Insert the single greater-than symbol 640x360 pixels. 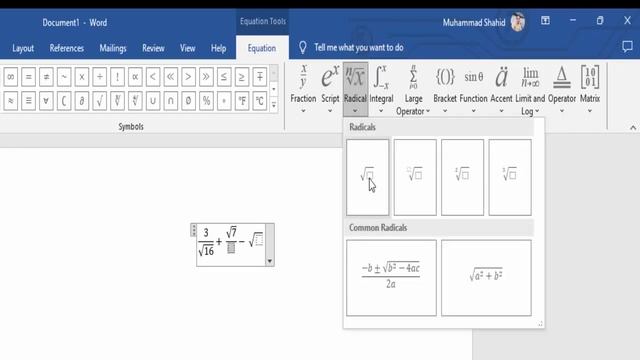point(188,77)
